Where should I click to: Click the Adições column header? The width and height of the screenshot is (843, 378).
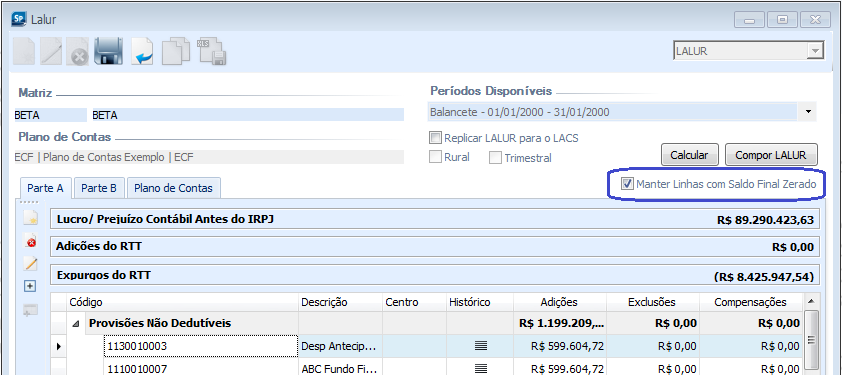click(561, 302)
